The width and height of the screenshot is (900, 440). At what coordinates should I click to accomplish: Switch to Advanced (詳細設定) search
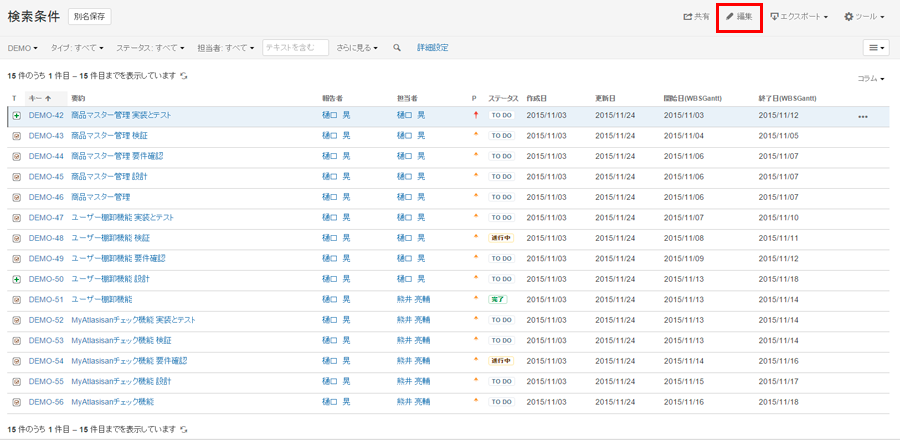tap(432, 48)
